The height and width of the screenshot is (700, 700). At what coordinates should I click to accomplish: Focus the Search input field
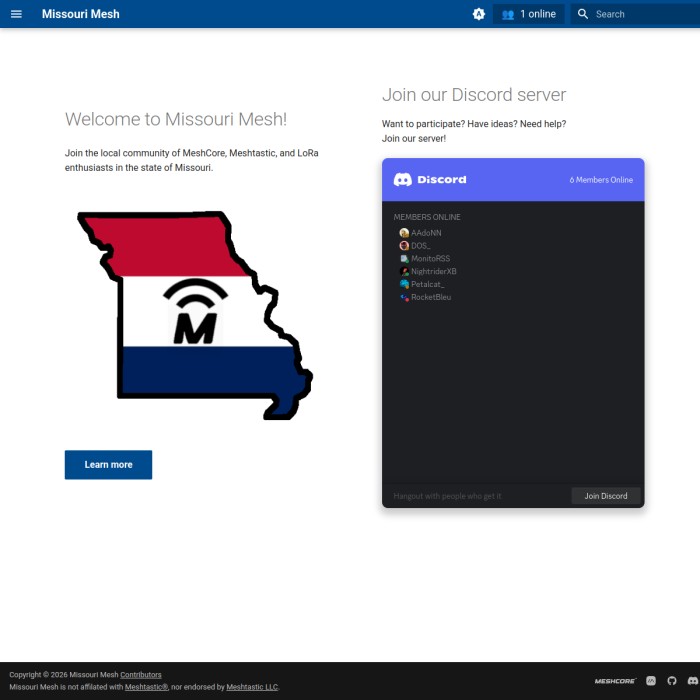[635, 14]
